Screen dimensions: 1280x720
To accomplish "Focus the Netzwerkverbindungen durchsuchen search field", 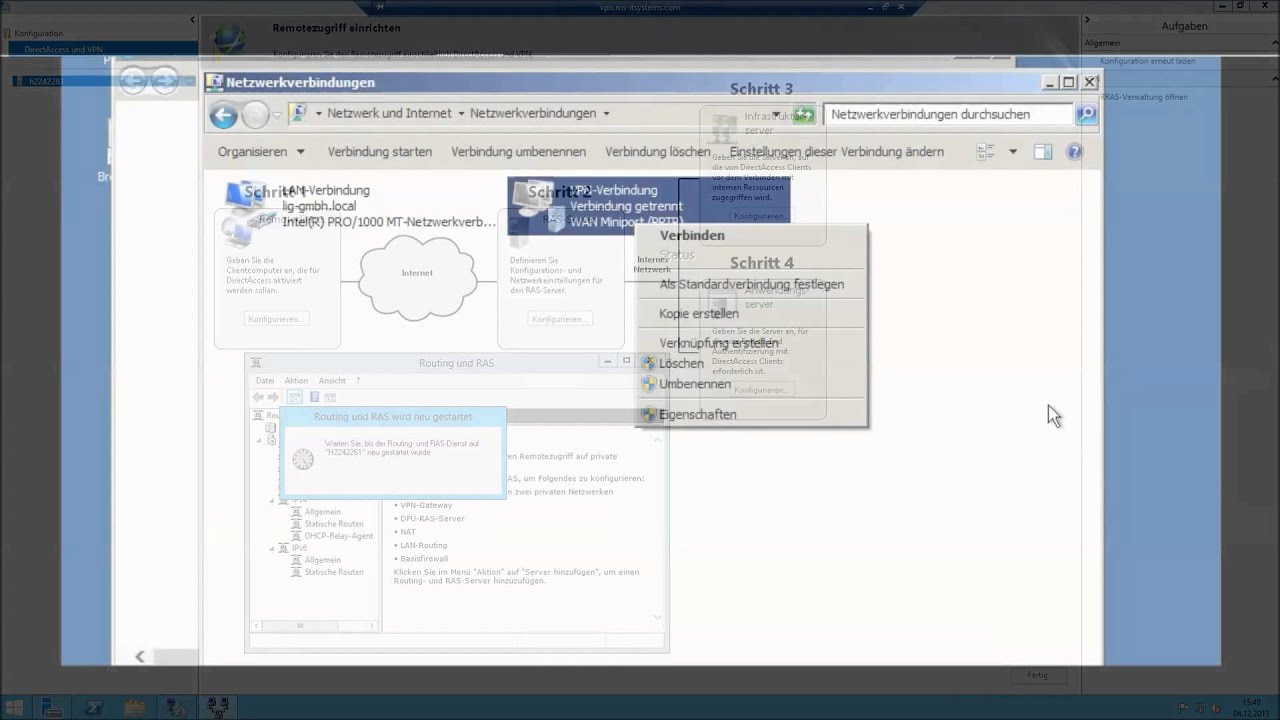I will [947, 114].
